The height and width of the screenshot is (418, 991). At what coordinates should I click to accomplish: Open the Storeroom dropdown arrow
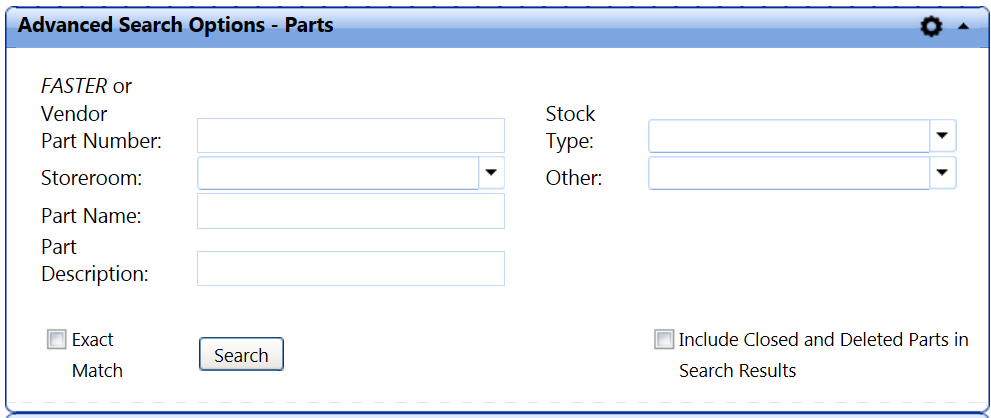(491, 173)
